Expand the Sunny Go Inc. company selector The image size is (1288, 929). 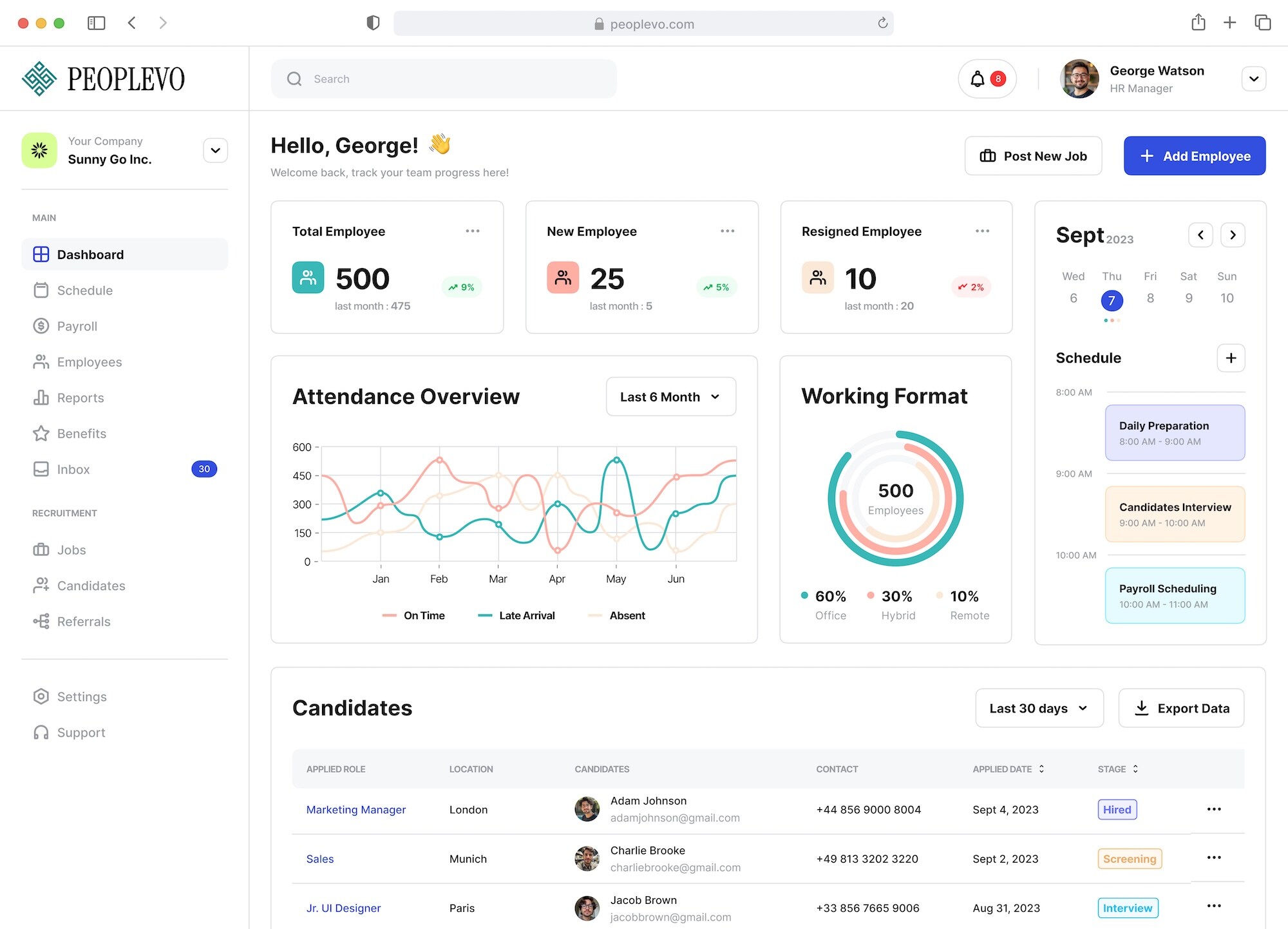coord(215,151)
